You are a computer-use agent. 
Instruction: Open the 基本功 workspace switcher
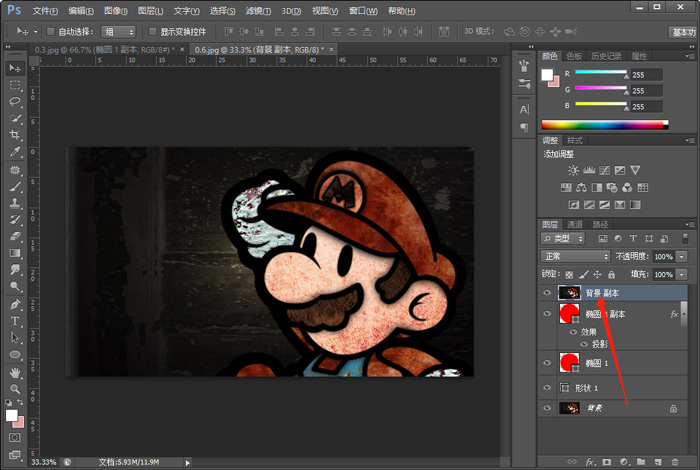pyautogui.click(x=683, y=32)
